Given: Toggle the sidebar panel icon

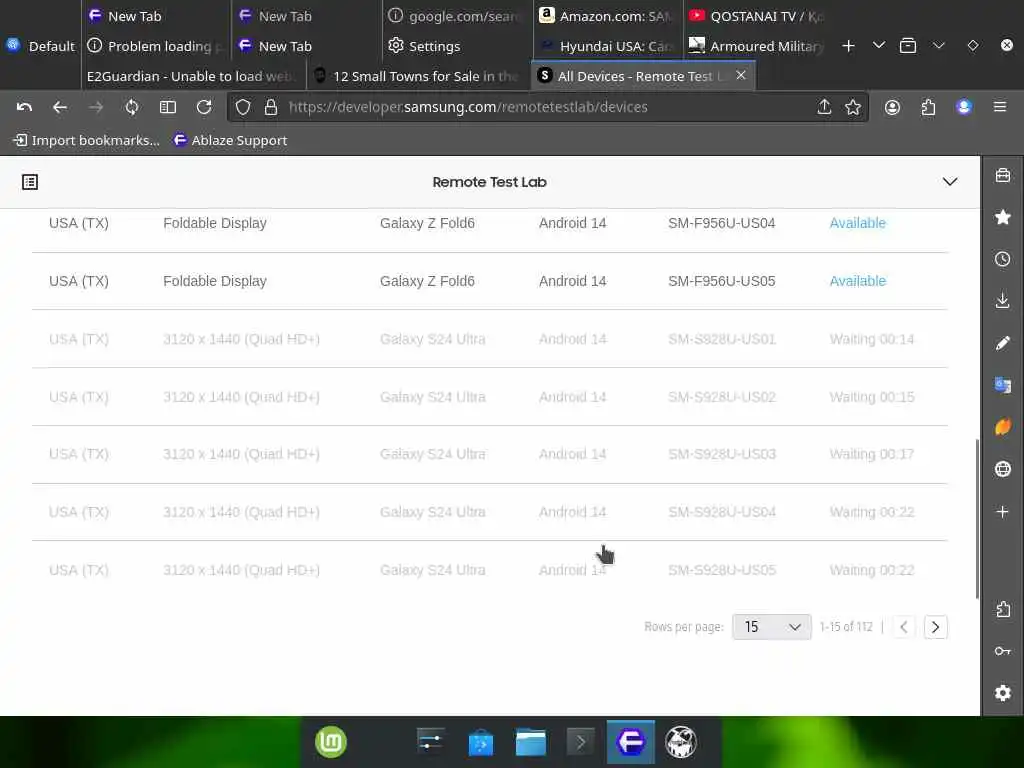Looking at the screenshot, I should click(x=168, y=107).
